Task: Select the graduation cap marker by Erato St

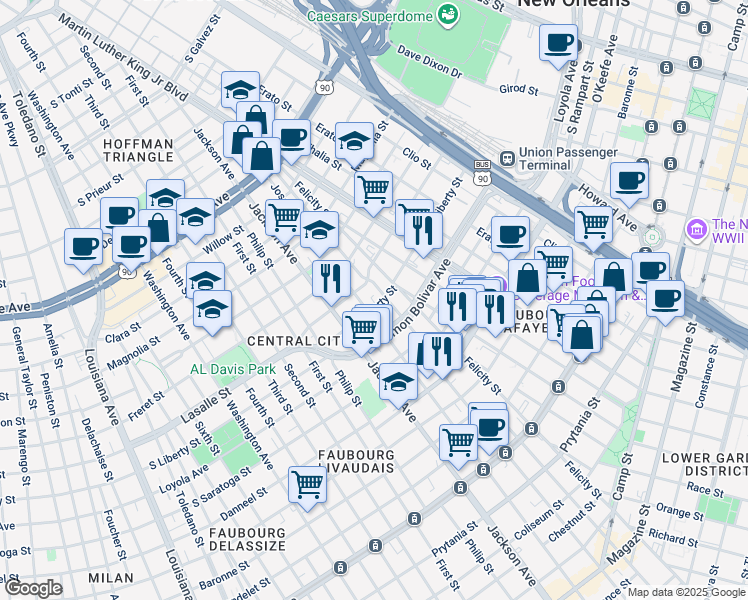Action: coord(240,91)
